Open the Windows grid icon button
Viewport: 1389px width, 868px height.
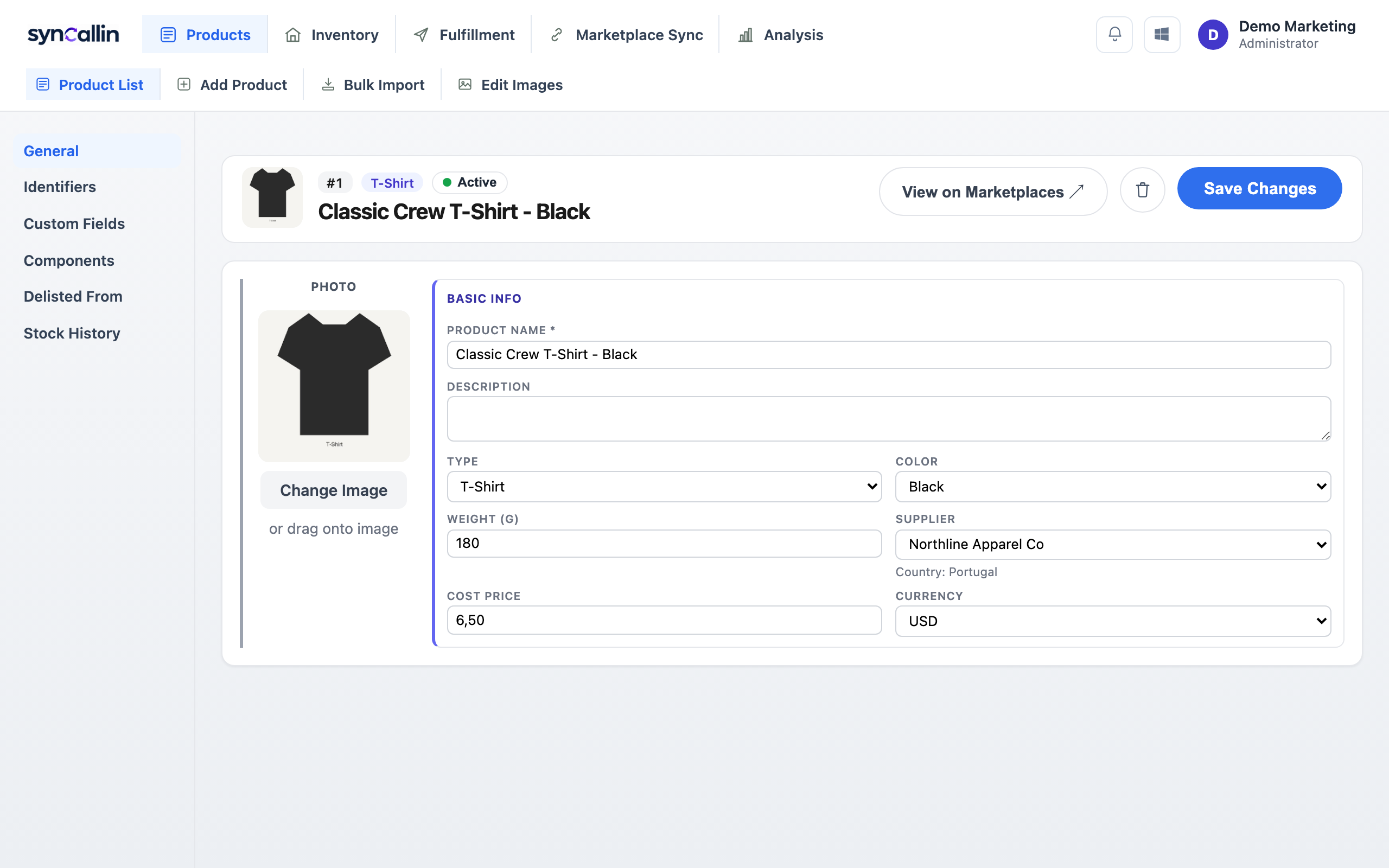pos(1162,34)
